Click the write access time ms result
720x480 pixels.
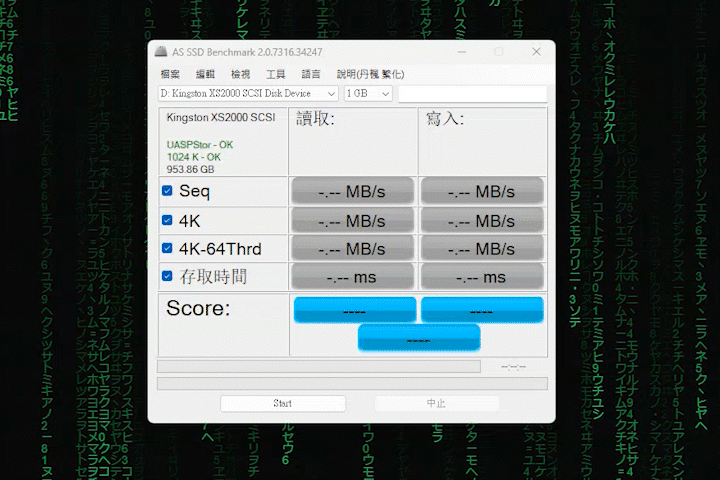click(x=482, y=277)
